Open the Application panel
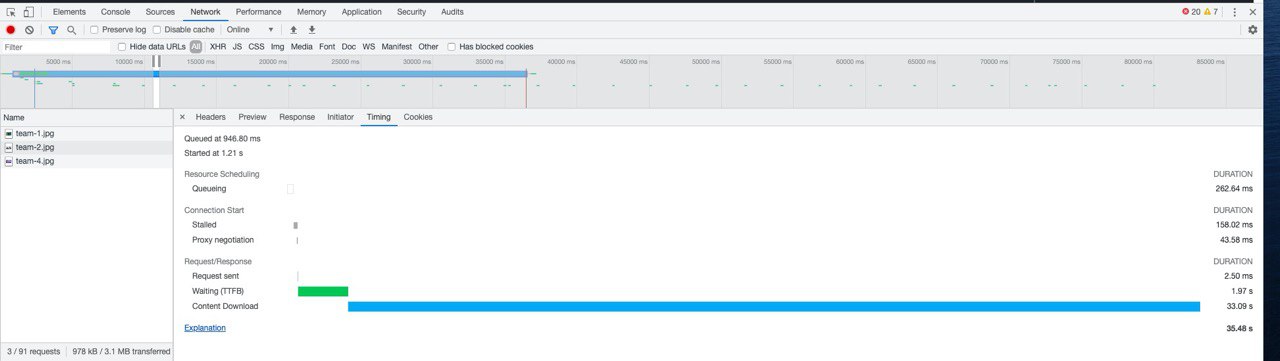 click(361, 12)
